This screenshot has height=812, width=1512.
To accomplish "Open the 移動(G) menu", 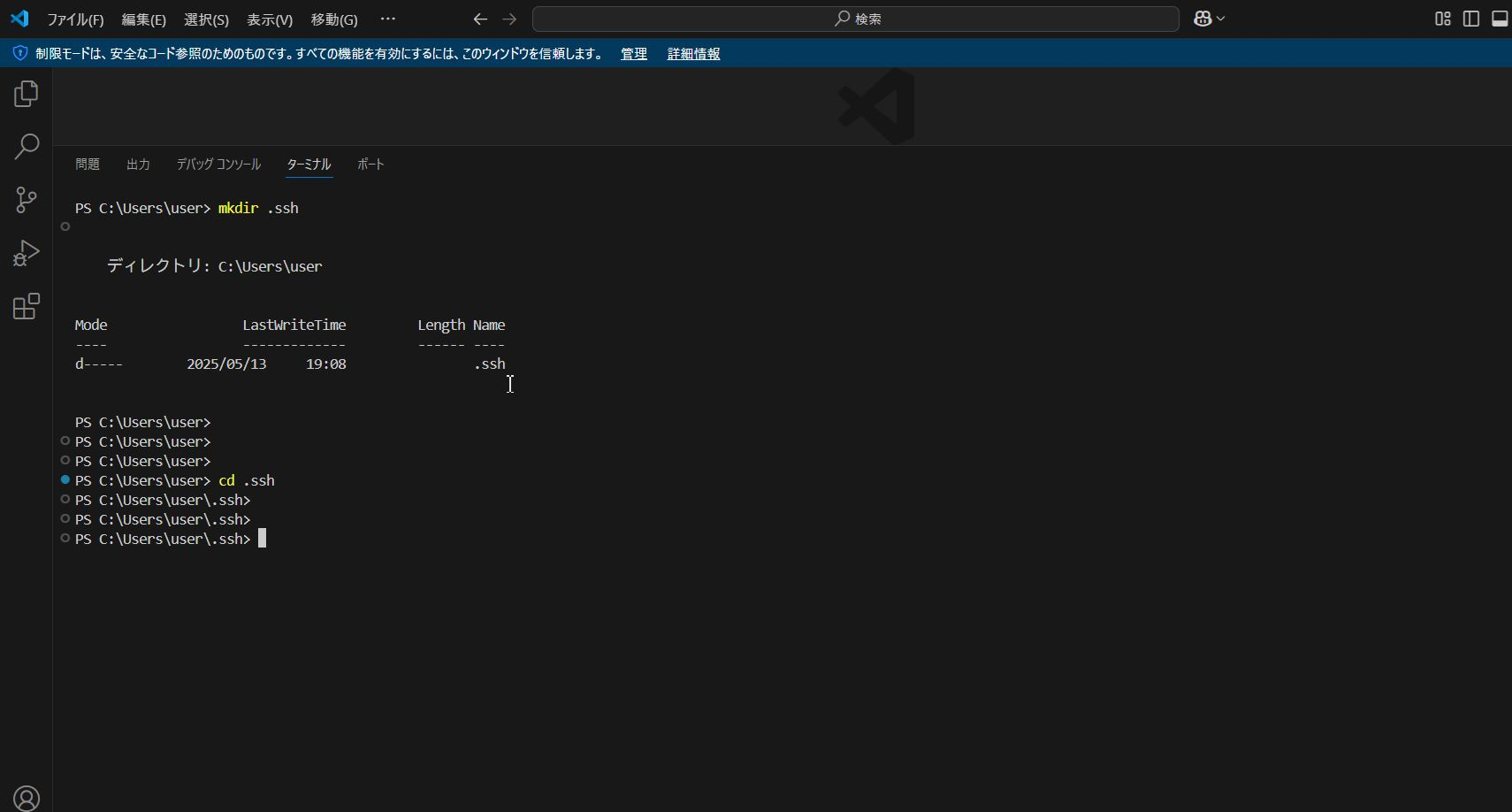I will [x=334, y=19].
